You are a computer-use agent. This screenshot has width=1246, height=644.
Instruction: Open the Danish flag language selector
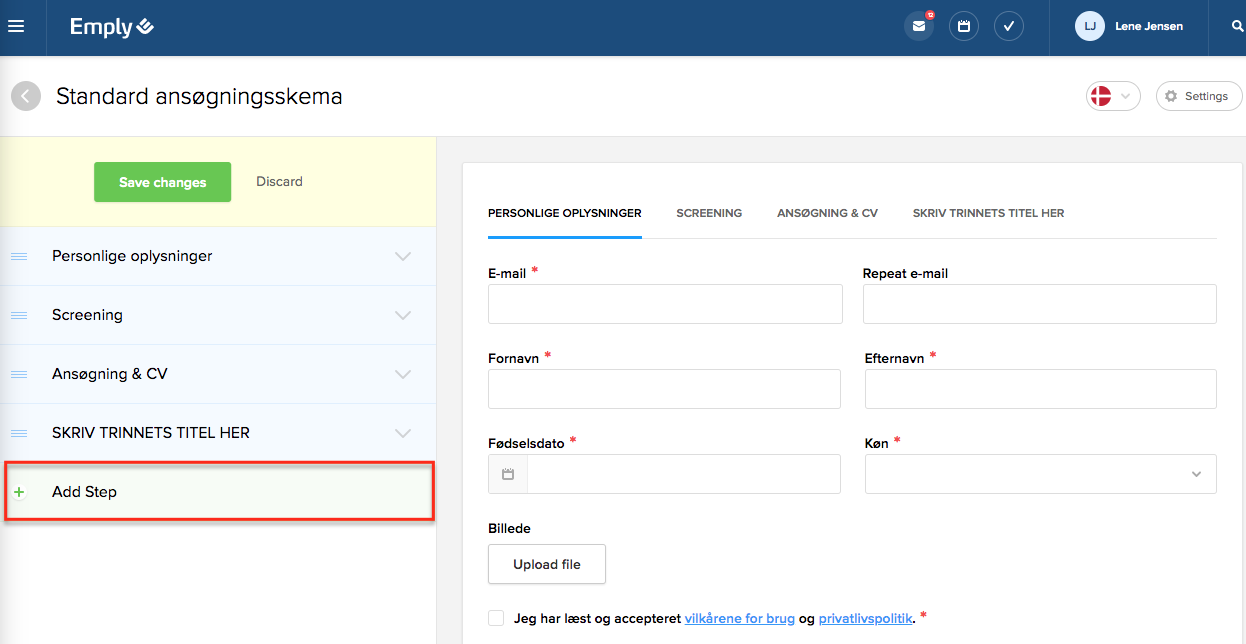tap(1112, 96)
